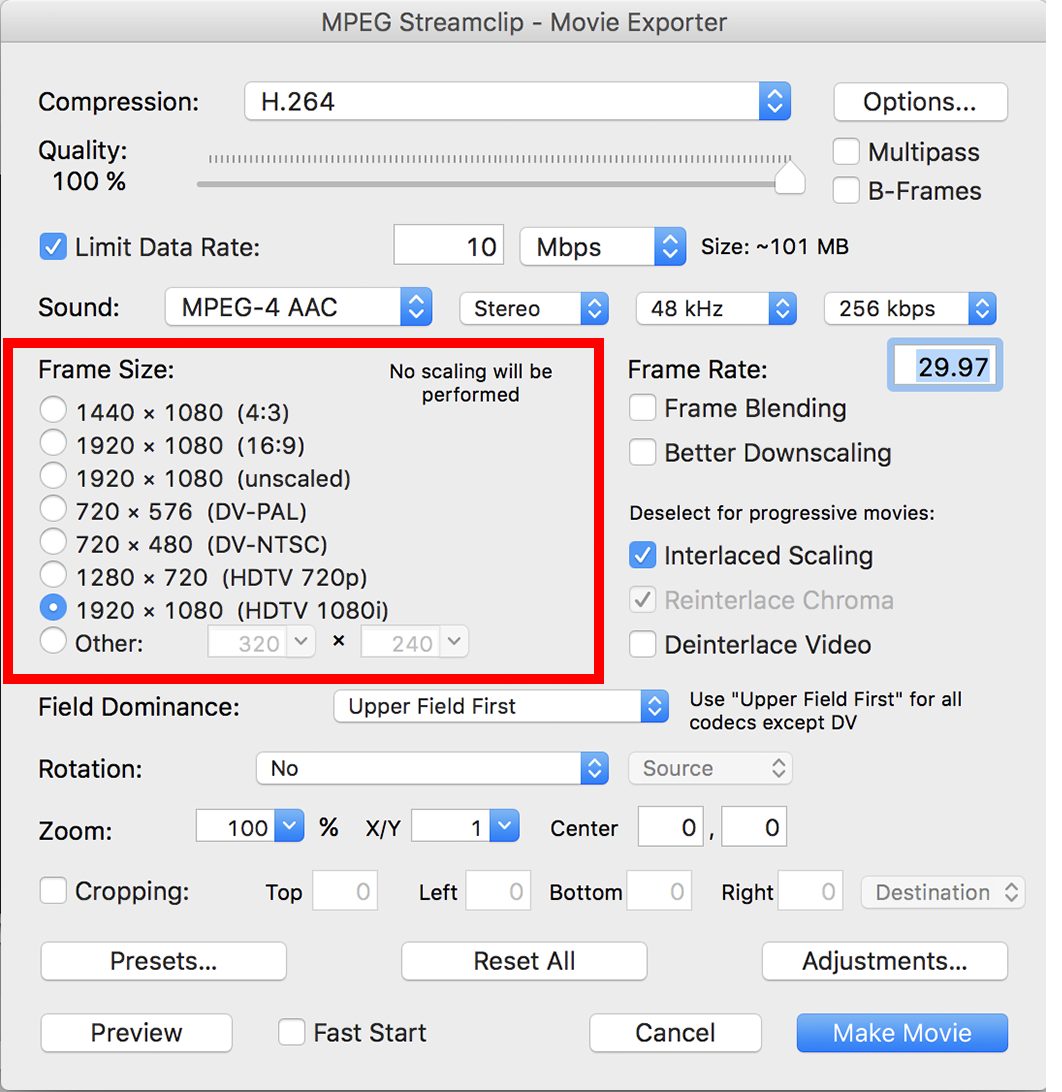Click the Reset All button

tap(524, 961)
